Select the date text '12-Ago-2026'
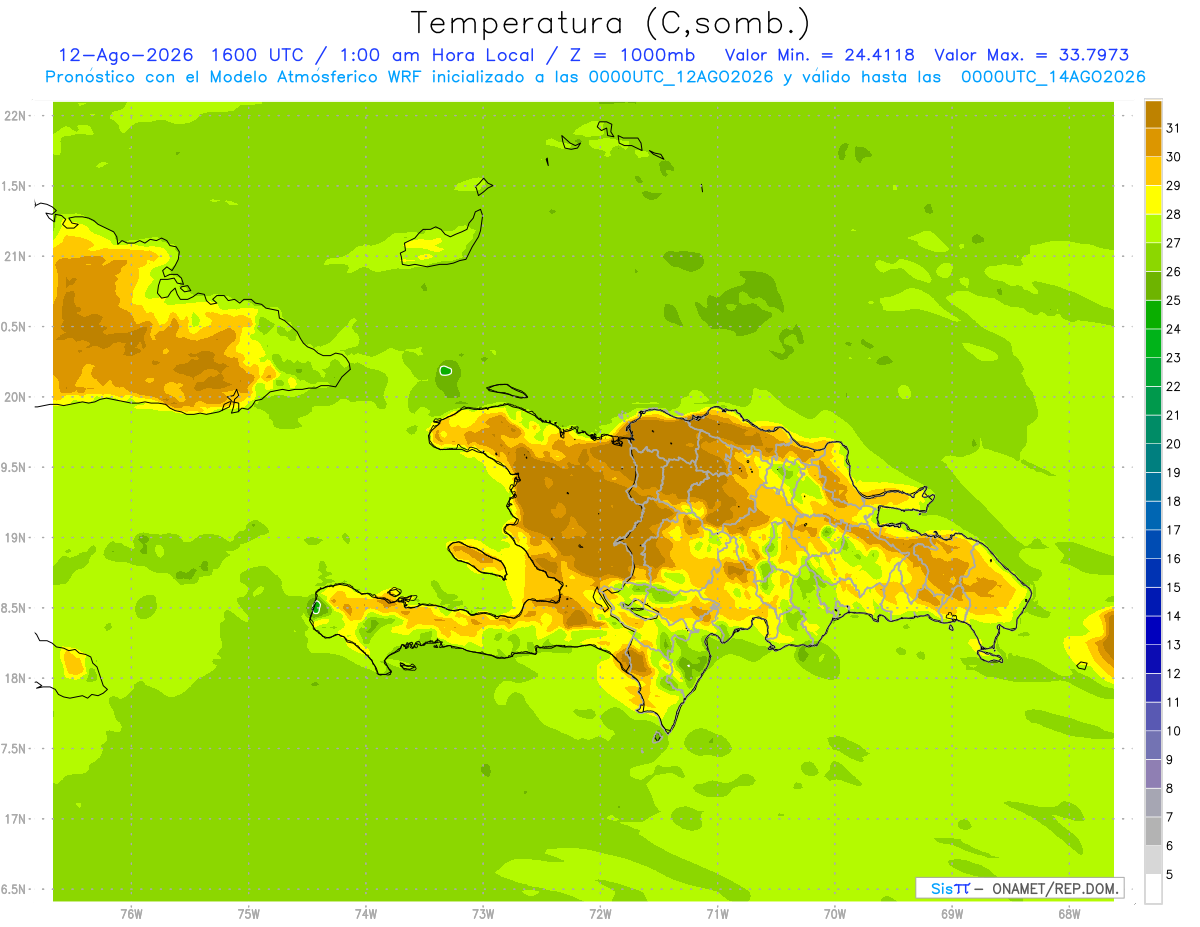This screenshot has width=1200, height=927. point(126,55)
